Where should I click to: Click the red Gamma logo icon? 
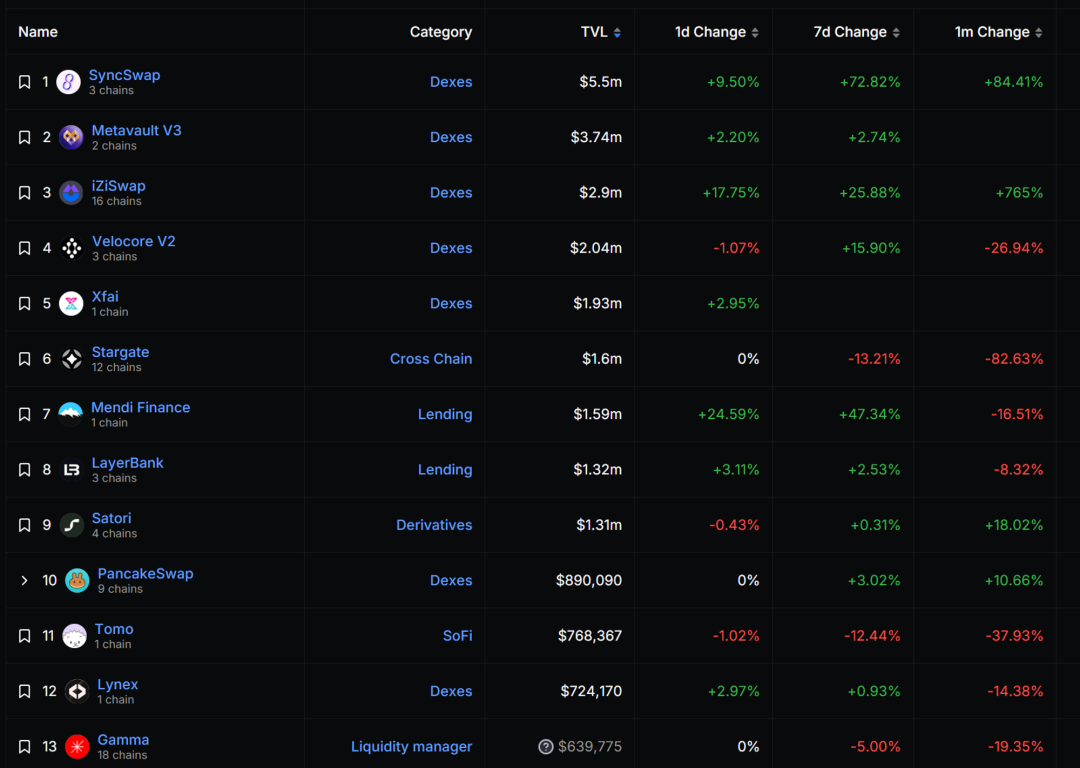77,747
